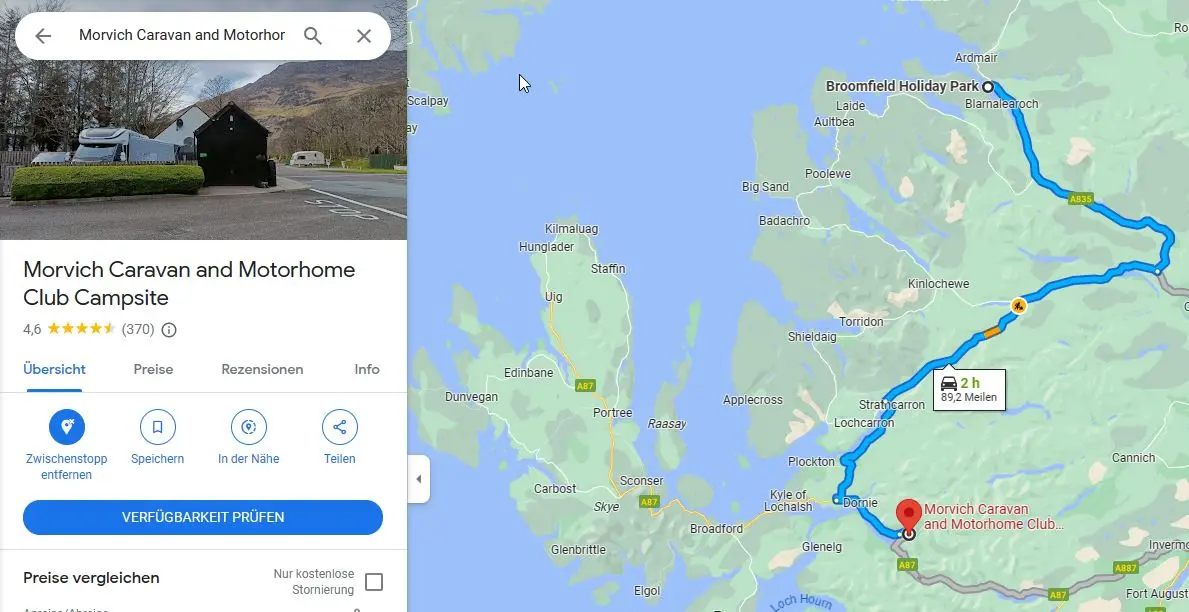Click the rating info icon
Screen dimensions: 1189x612
[169, 330]
